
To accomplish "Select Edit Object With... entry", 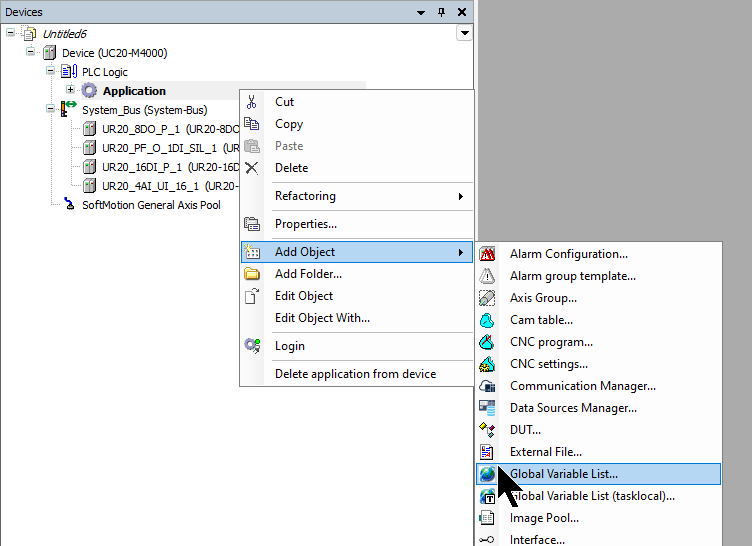I will [356, 318].
